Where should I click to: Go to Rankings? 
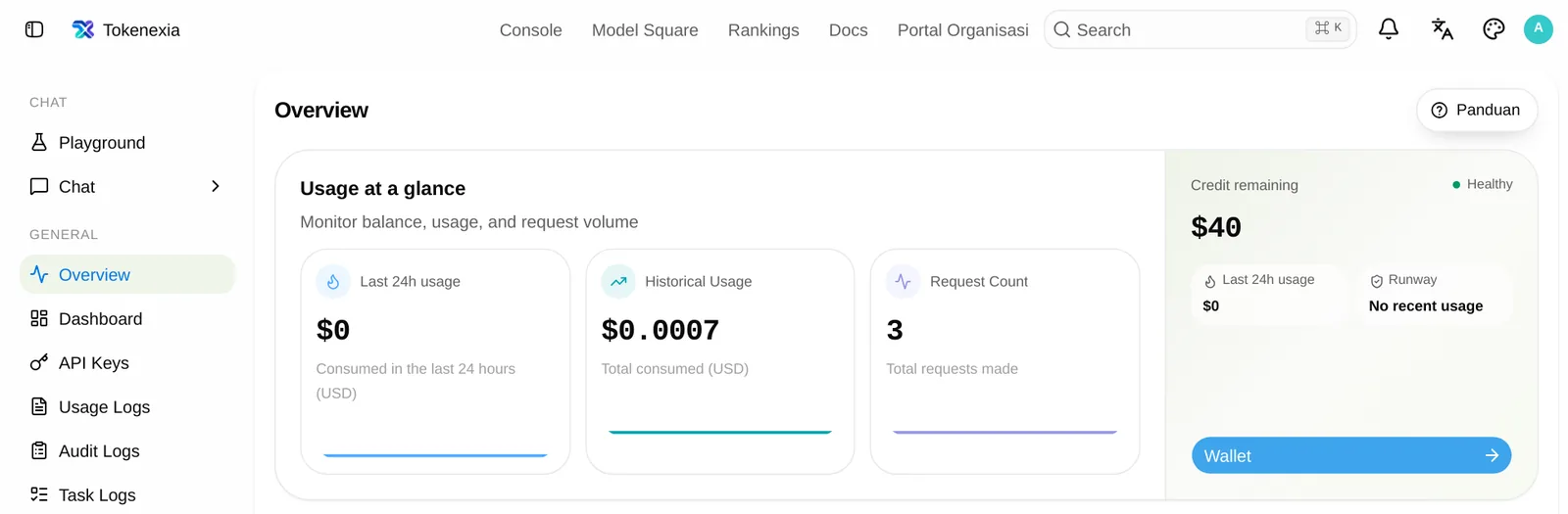tap(763, 30)
